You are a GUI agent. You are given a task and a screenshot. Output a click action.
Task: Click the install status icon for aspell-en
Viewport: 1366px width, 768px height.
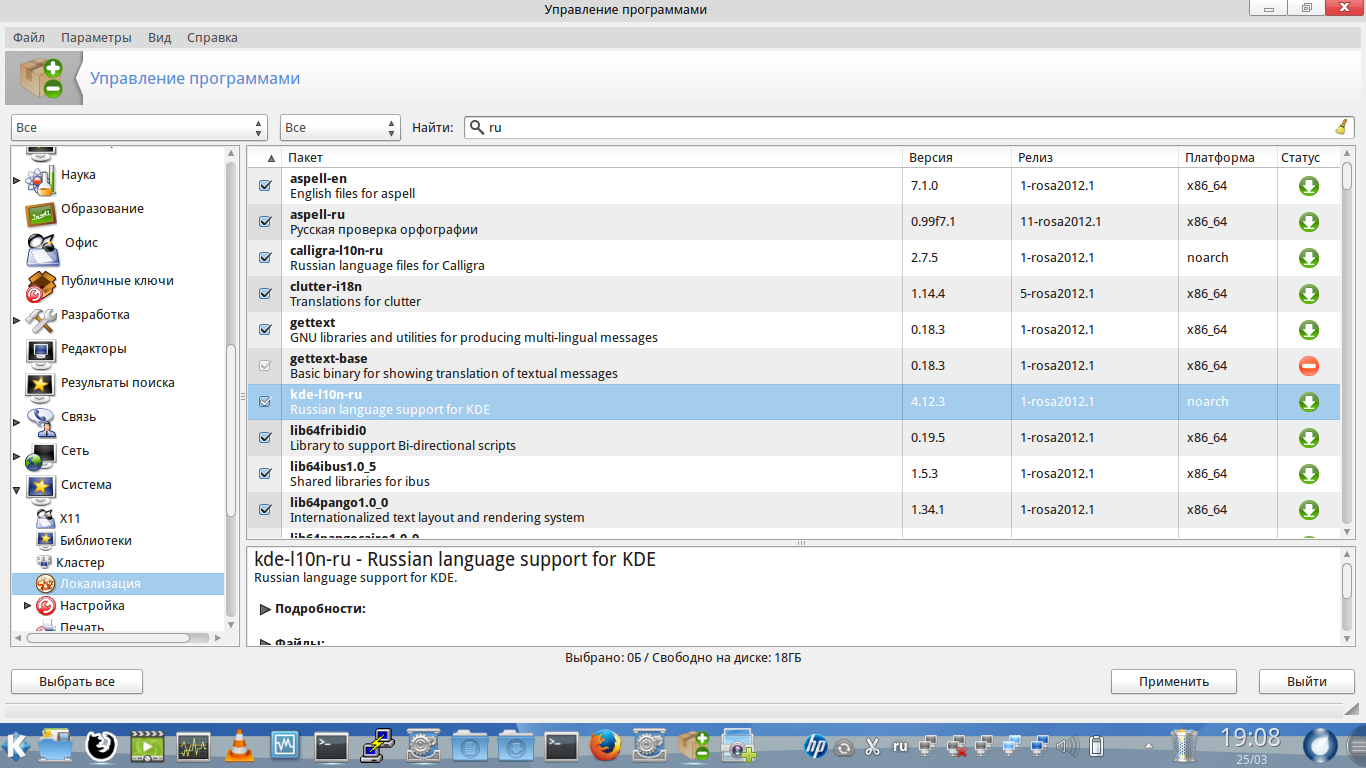(x=1309, y=186)
